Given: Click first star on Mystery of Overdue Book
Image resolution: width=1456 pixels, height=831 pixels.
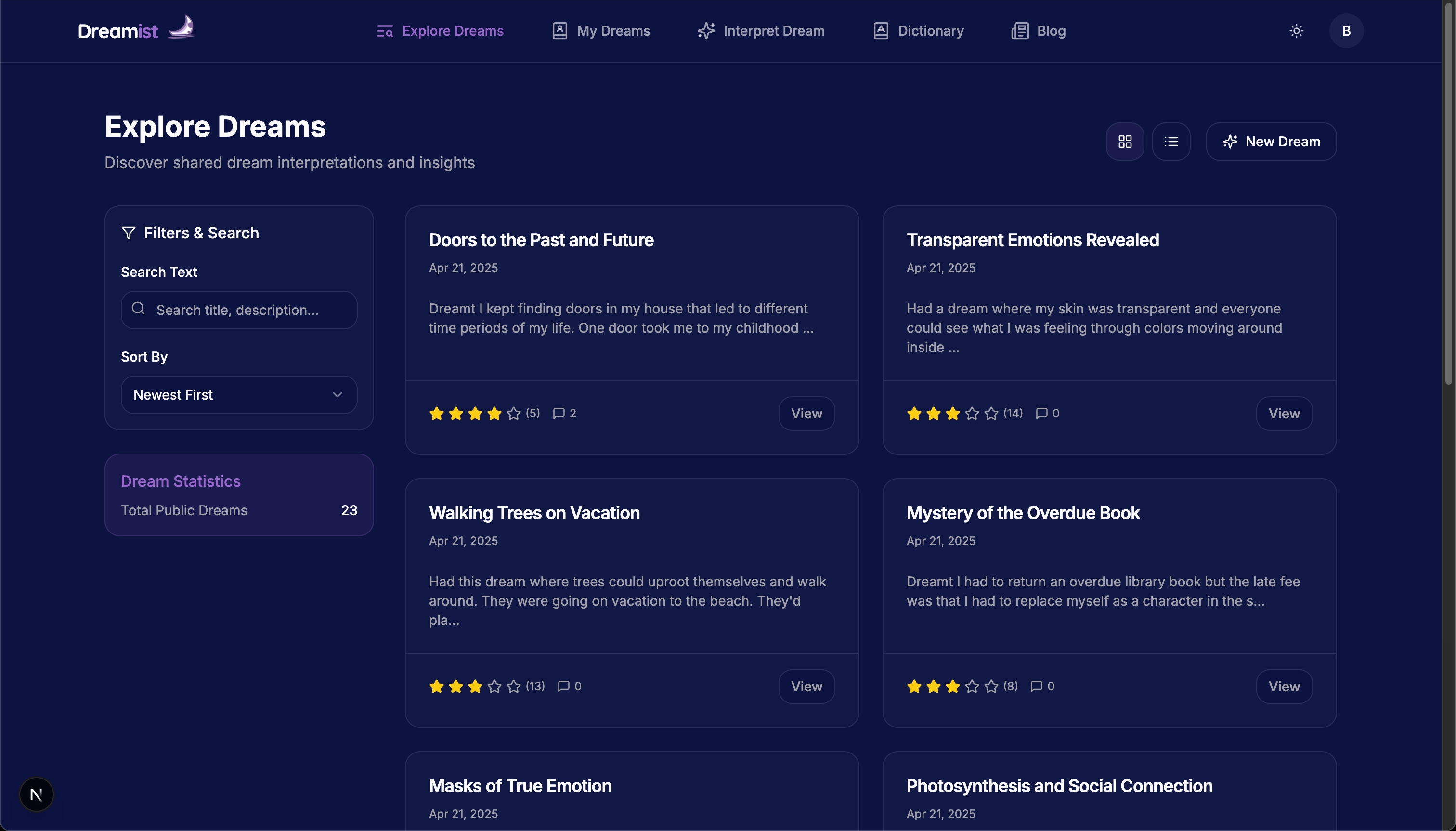Looking at the screenshot, I should click(913, 686).
